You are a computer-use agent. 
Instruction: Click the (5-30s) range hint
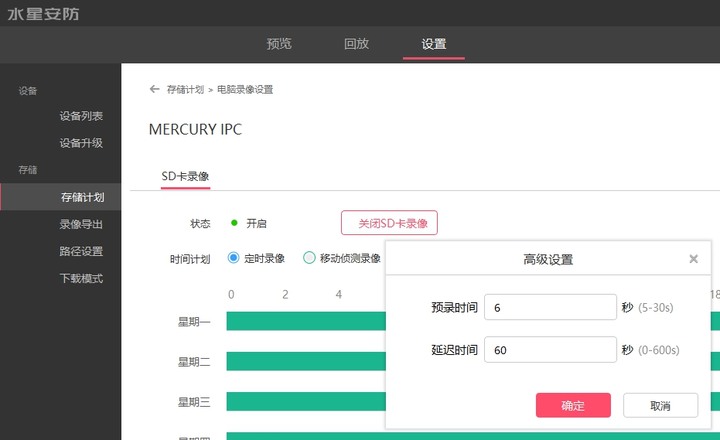(656, 307)
